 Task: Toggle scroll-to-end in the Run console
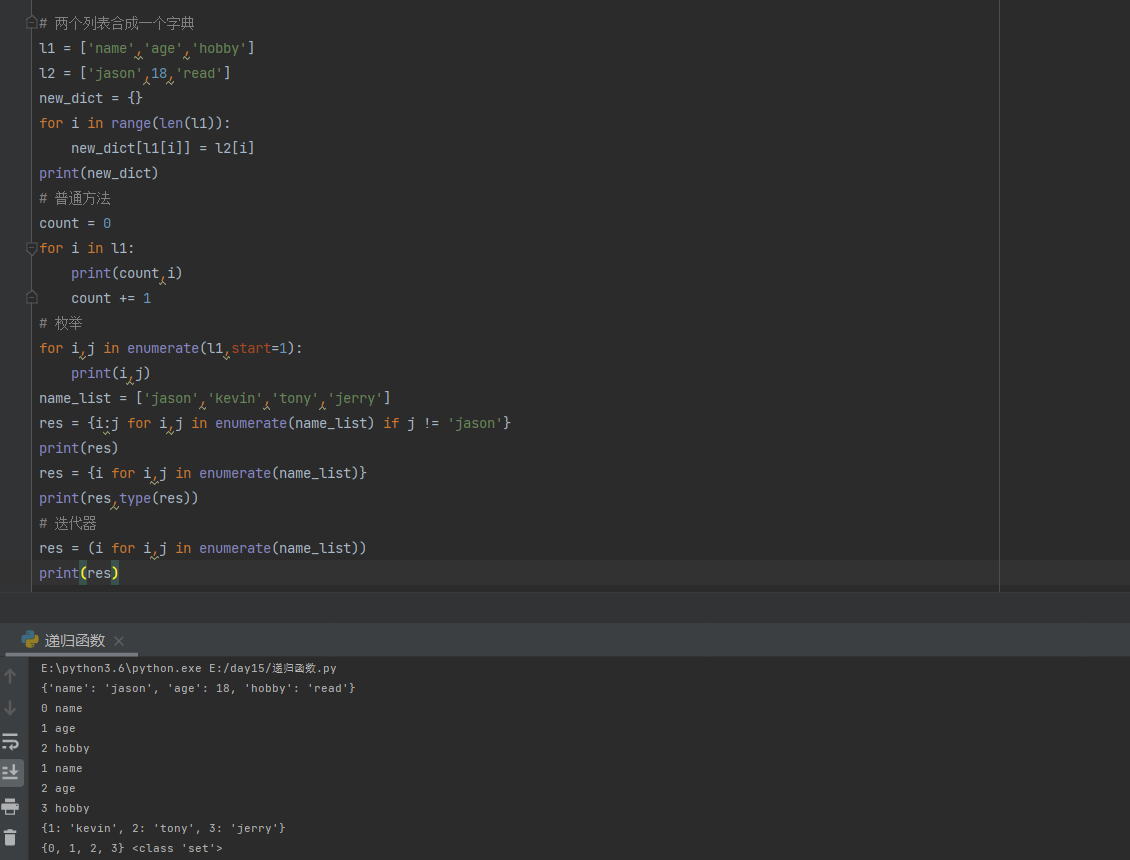click(10, 773)
